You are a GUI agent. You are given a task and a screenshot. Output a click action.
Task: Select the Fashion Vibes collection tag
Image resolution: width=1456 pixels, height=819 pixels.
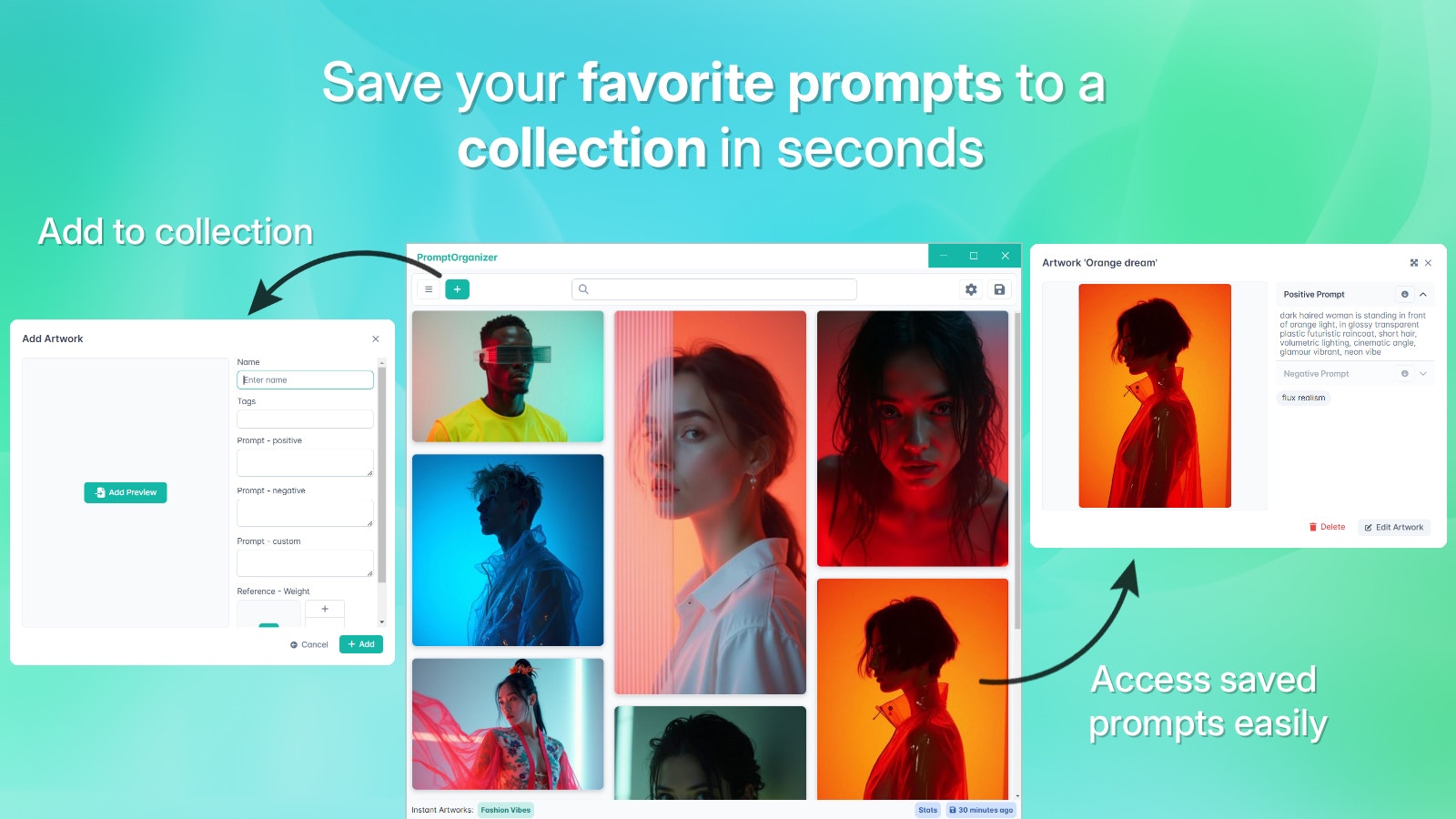(506, 810)
